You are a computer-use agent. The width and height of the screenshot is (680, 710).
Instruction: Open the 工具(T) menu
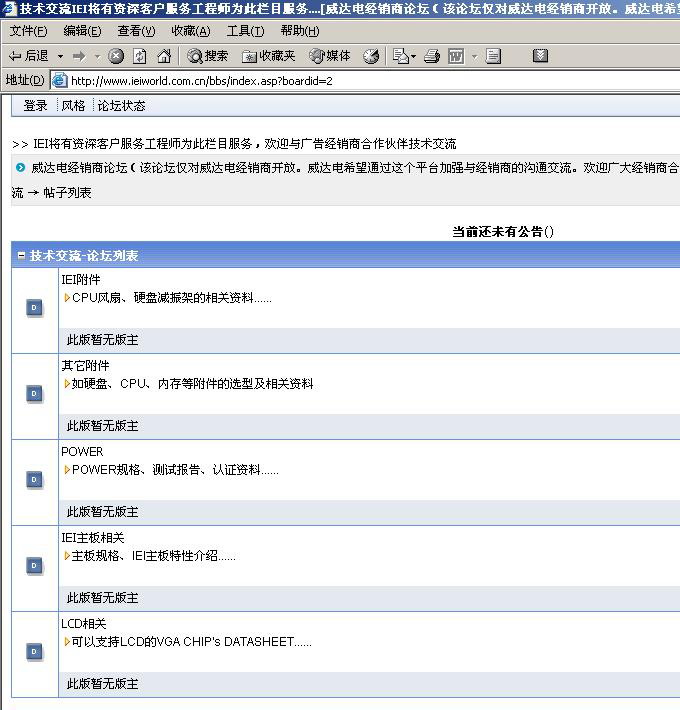tap(245, 31)
